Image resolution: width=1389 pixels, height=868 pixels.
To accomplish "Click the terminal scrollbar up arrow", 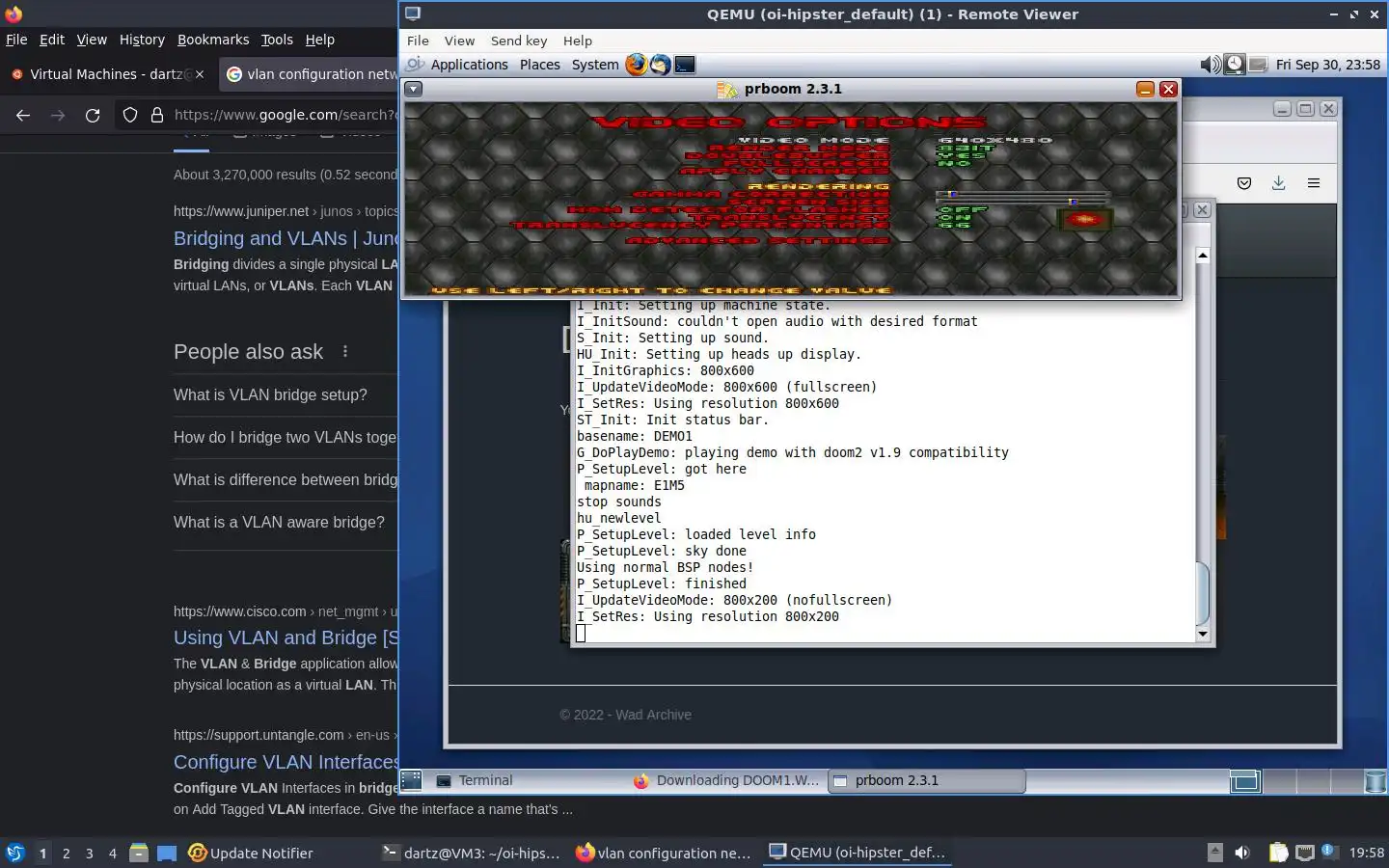I will coord(1203,256).
